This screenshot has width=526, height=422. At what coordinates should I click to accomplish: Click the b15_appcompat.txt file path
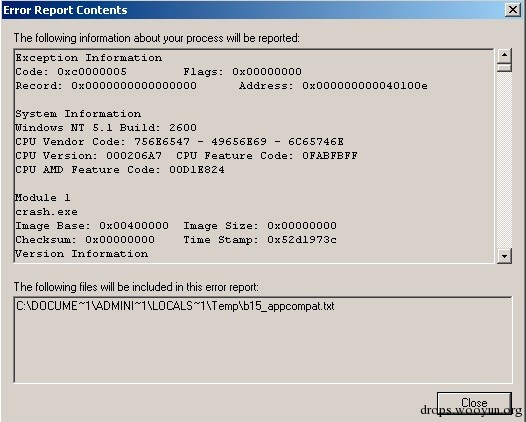(x=175, y=306)
